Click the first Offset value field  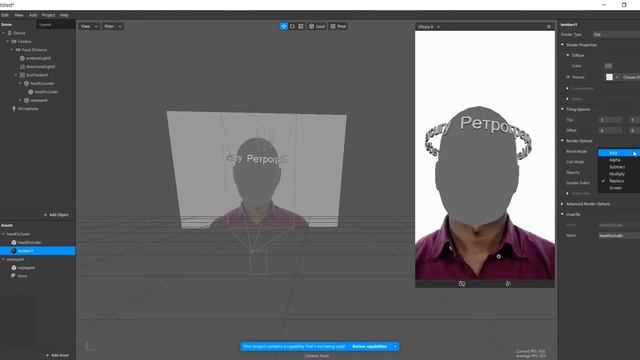610,131
